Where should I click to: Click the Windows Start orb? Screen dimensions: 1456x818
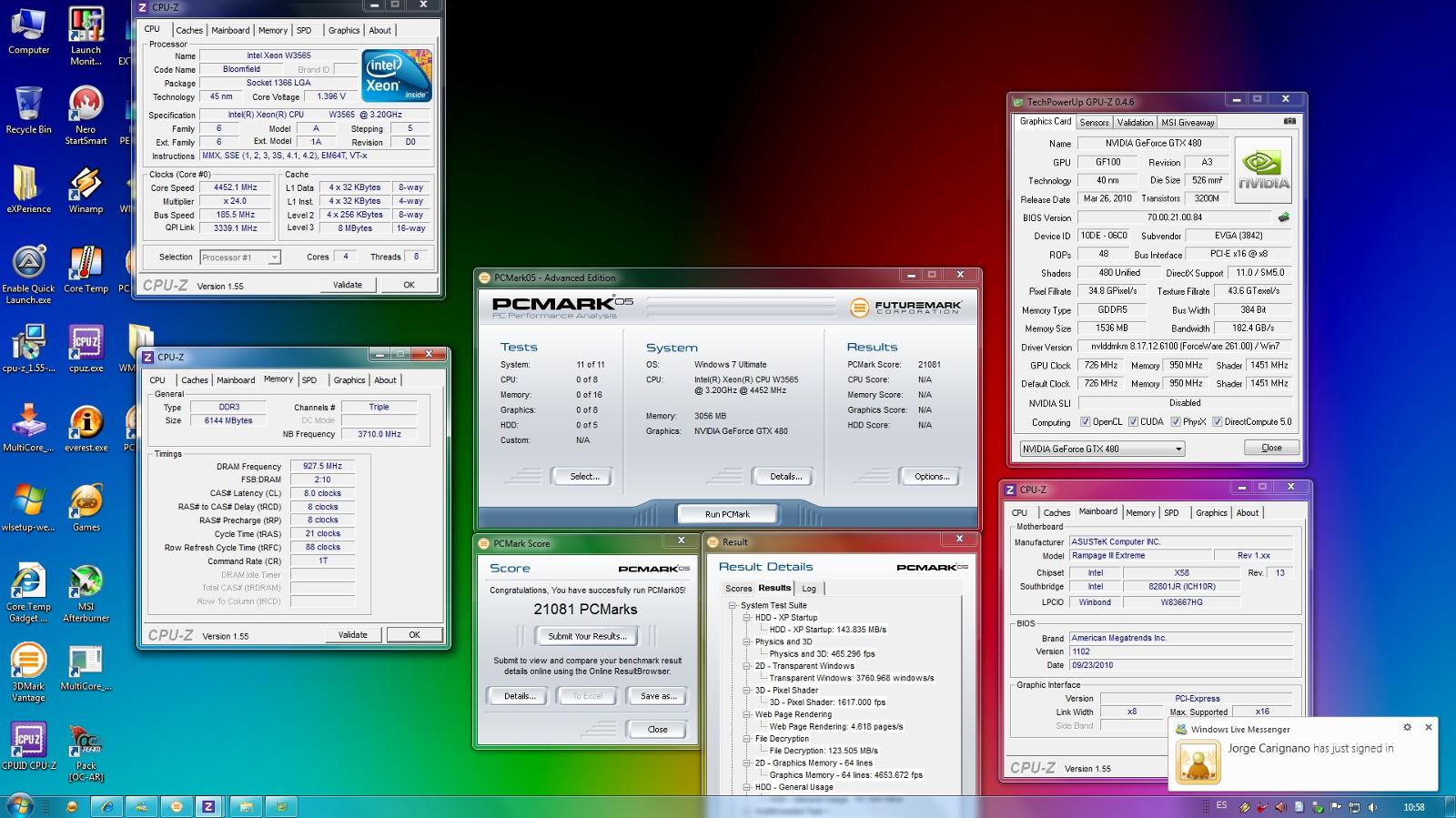click(19, 806)
